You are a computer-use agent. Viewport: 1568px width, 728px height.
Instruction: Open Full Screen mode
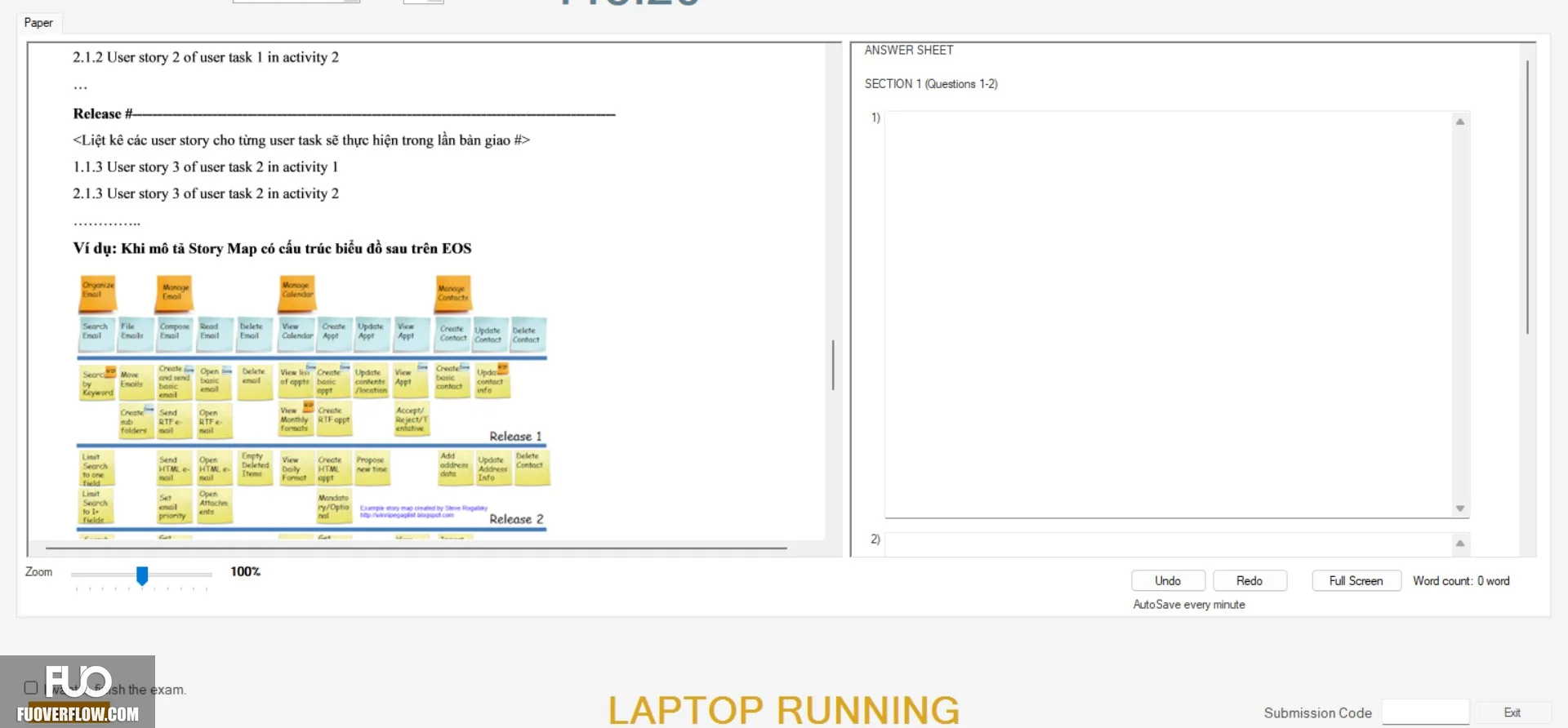(1356, 580)
